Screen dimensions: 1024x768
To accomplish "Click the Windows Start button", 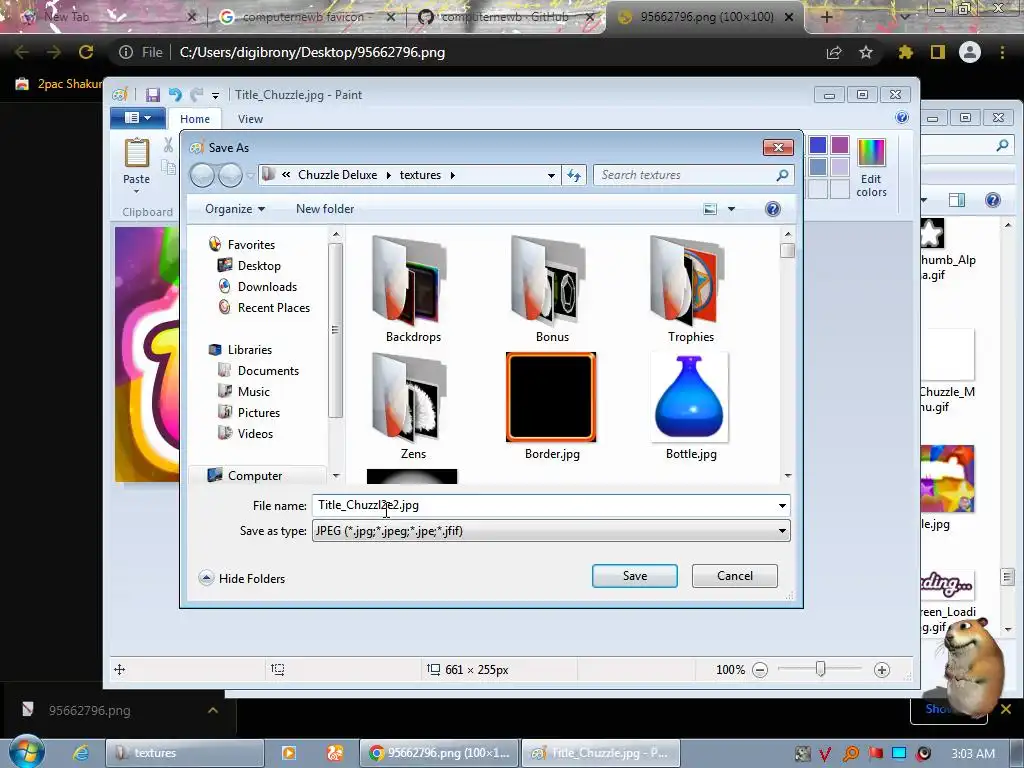I will 26,751.
